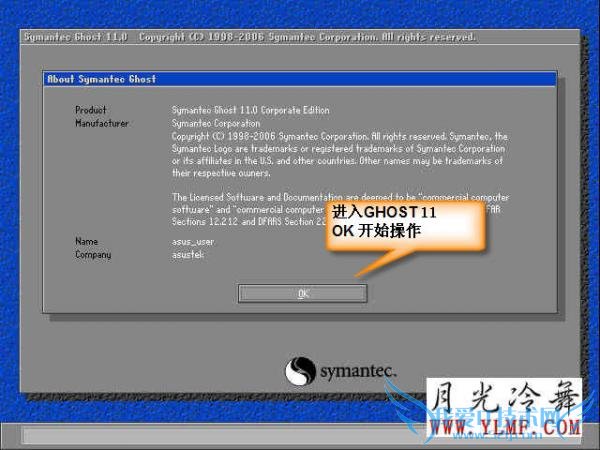Screen dimensions: 600x450
Task: Click the Name field label
Action: [86, 242]
